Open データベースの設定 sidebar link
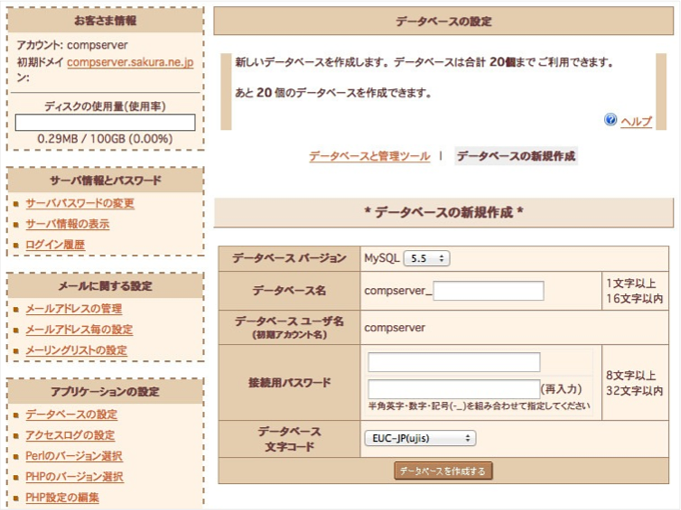Viewport: 681px width, 510px height. click(72, 414)
